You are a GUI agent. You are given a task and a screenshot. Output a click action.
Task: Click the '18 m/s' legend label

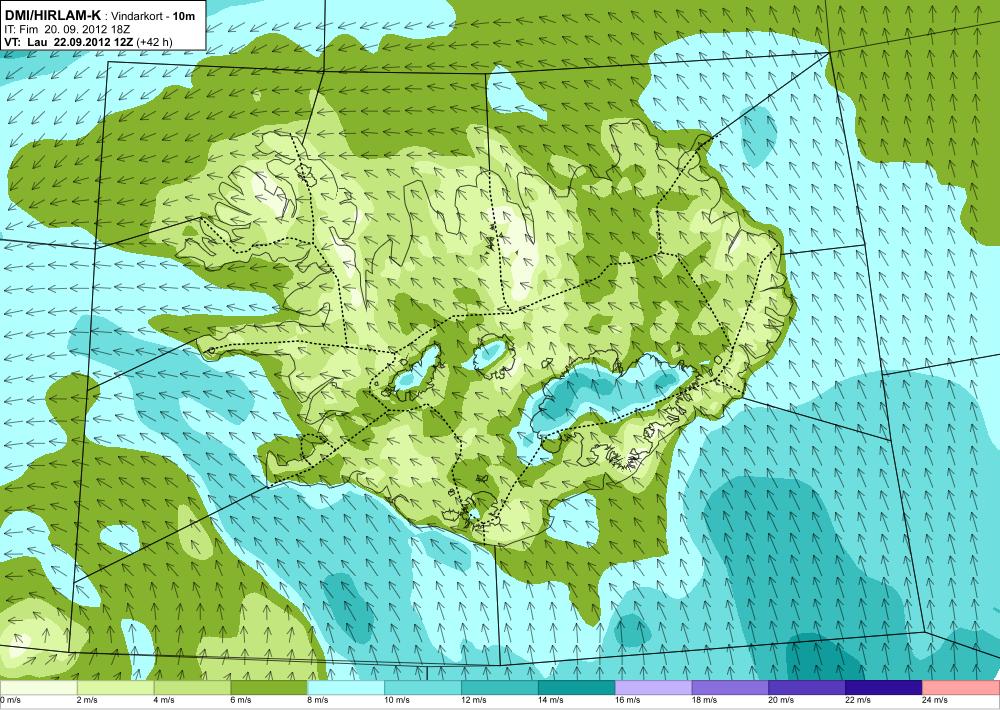click(x=704, y=700)
